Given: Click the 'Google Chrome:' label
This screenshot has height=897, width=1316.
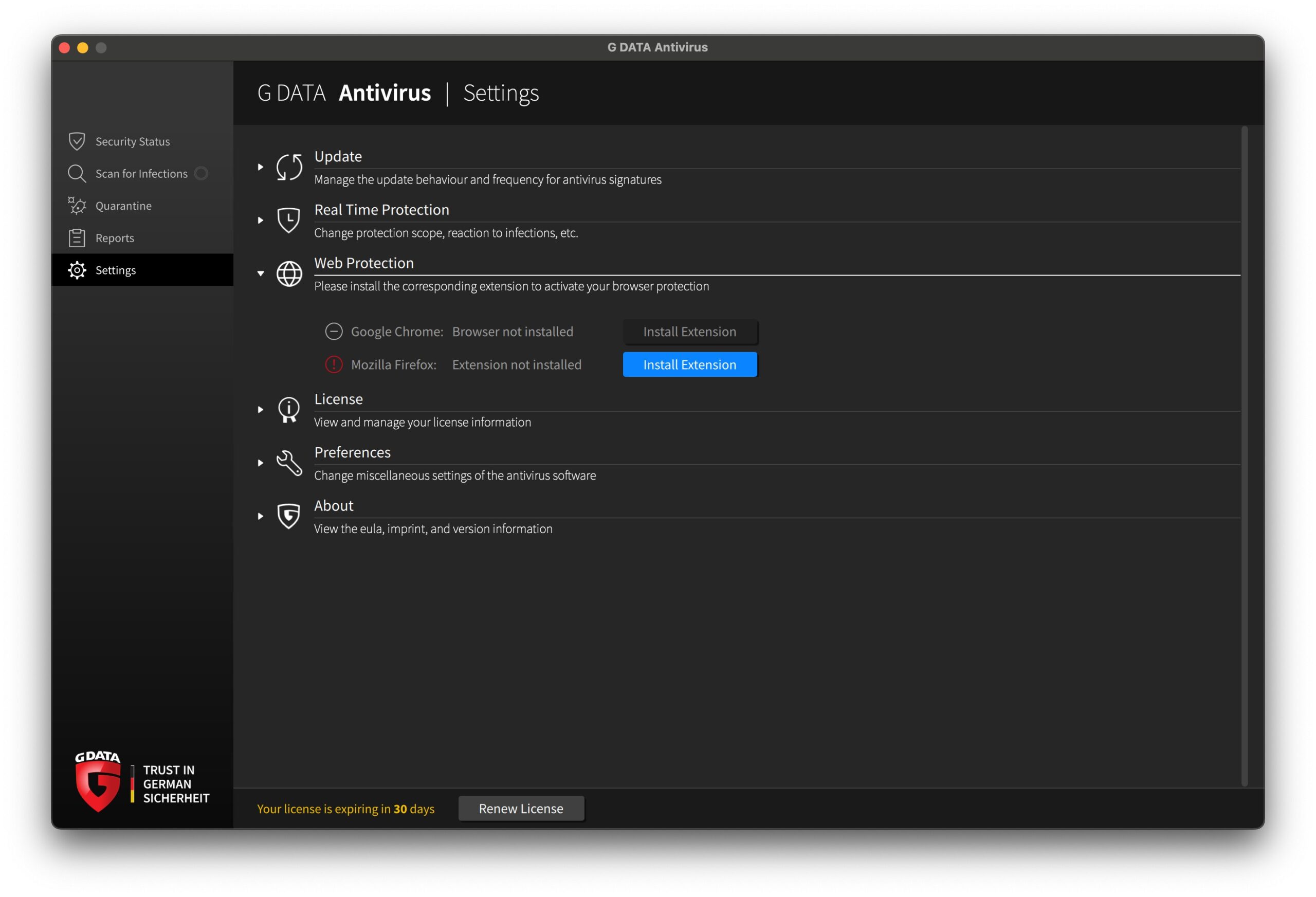Looking at the screenshot, I should (397, 331).
